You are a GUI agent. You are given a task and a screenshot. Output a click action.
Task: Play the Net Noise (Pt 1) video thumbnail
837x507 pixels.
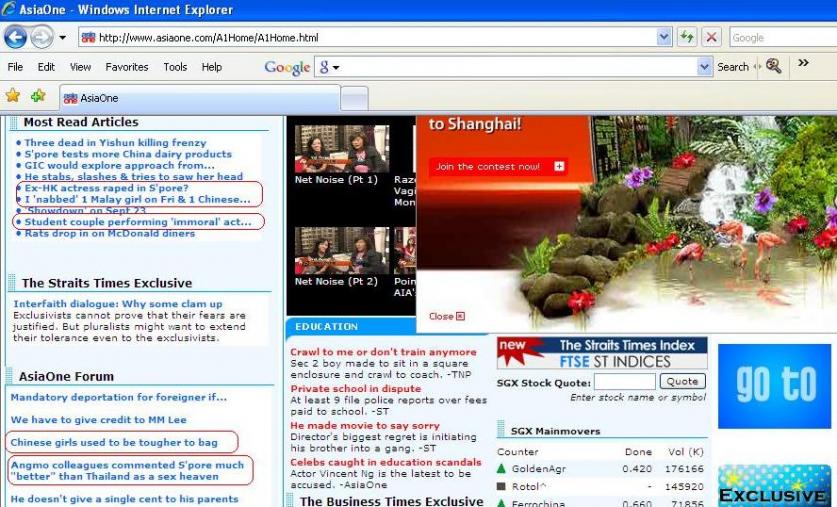point(342,149)
